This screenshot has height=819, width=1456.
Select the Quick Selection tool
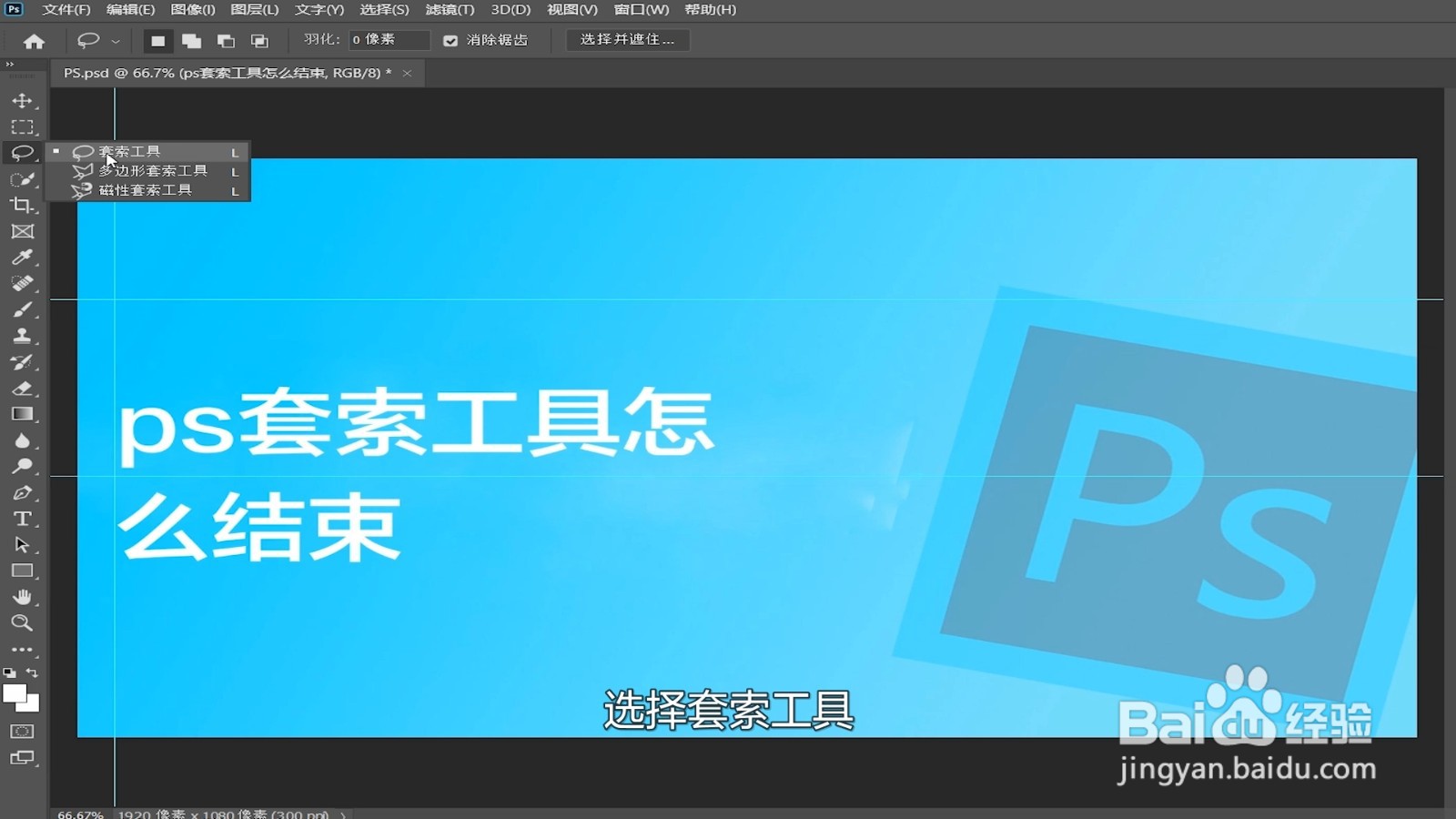click(23, 179)
